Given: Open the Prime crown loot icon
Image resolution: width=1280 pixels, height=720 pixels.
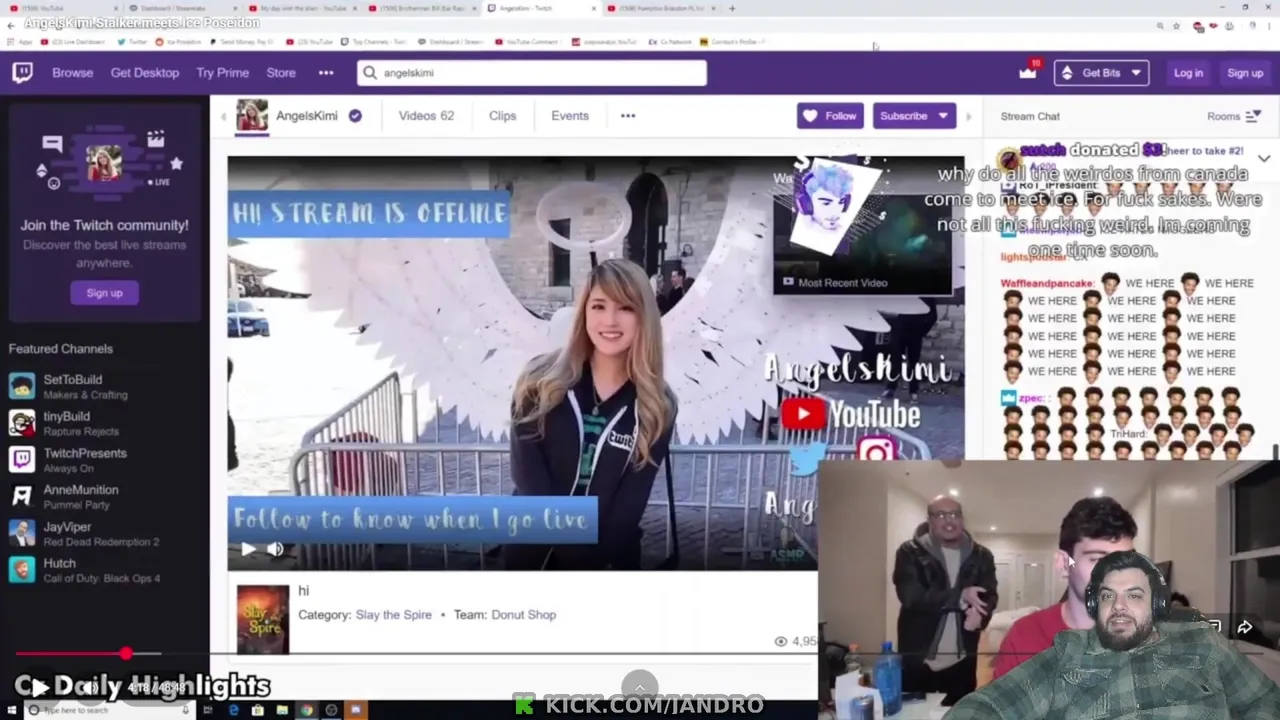Looking at the screenshot, I should [x=1028, y=72].
